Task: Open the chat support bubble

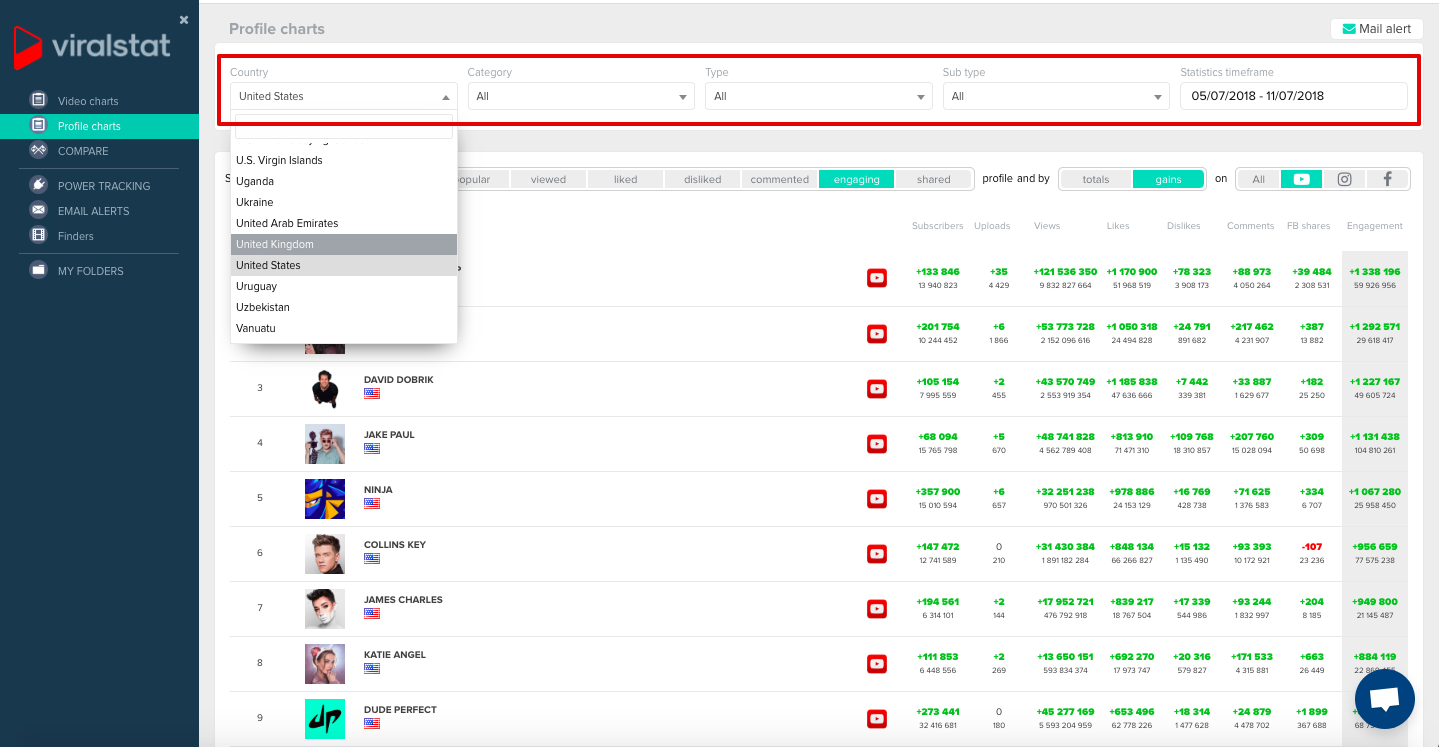Action: tap(1384, 699)
